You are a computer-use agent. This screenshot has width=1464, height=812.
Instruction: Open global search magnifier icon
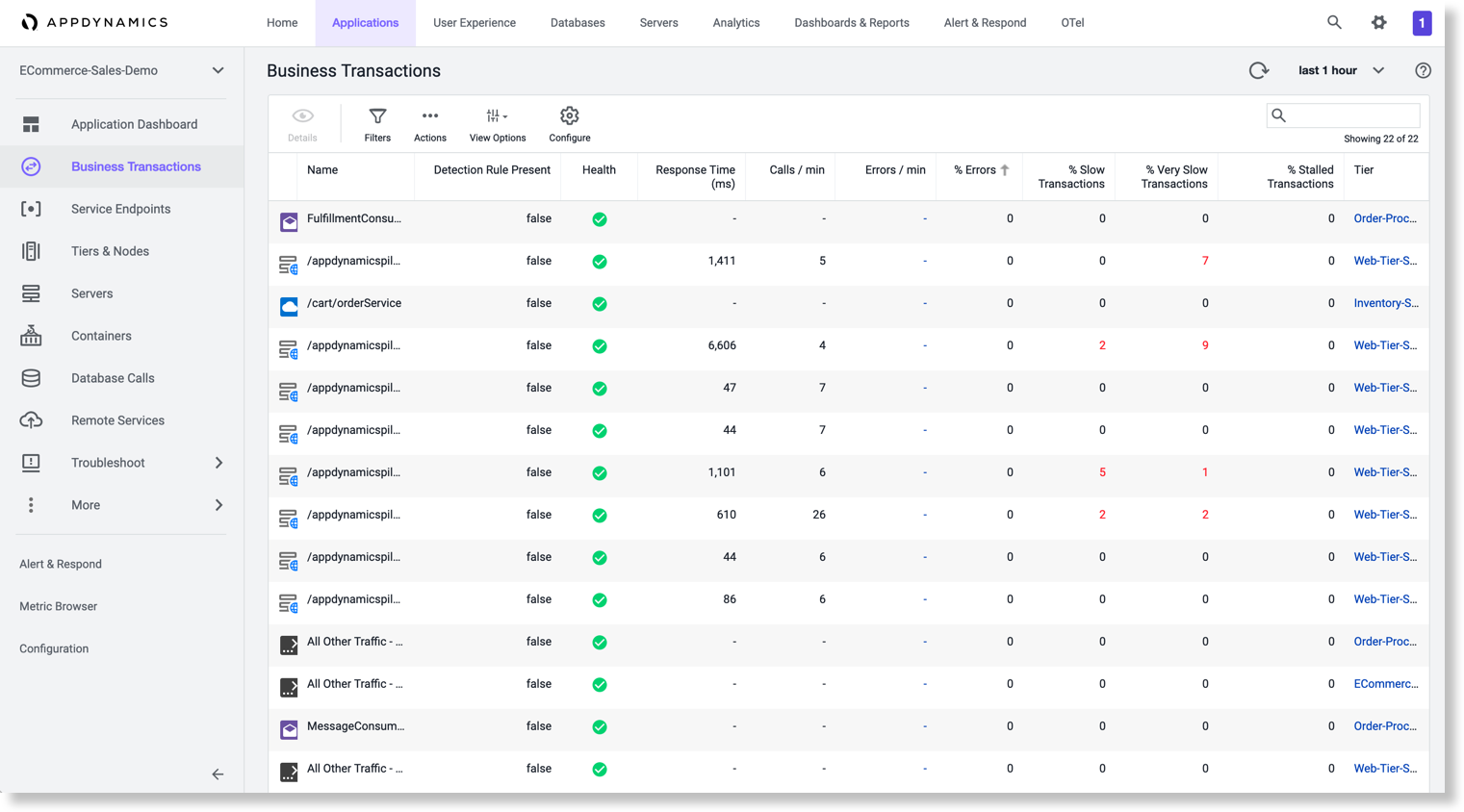[x=1334, y=22]
